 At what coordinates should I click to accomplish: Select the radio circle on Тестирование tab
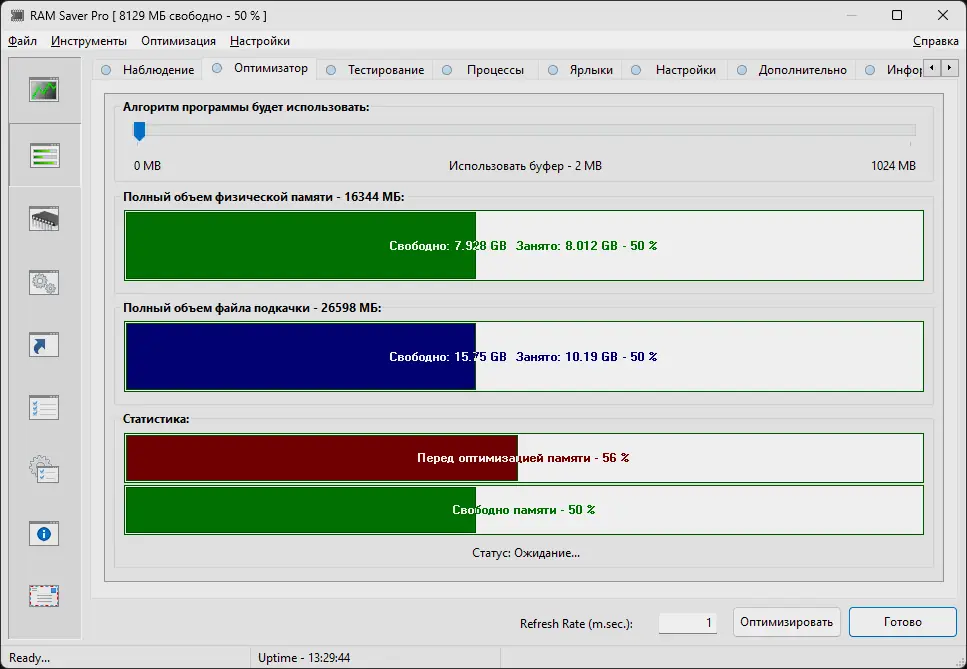pos(330,70)
